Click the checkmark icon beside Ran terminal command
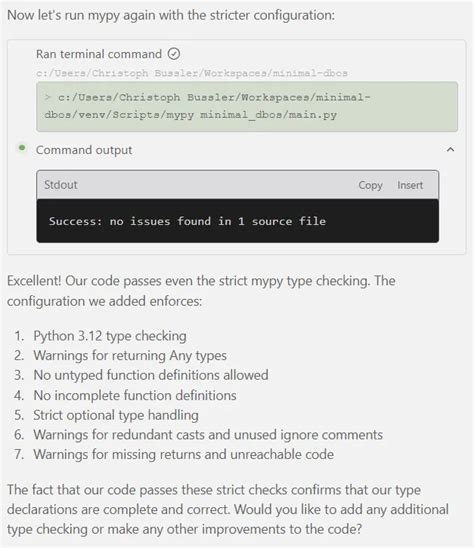The image size is (474, 548). (x=174, y=54)
